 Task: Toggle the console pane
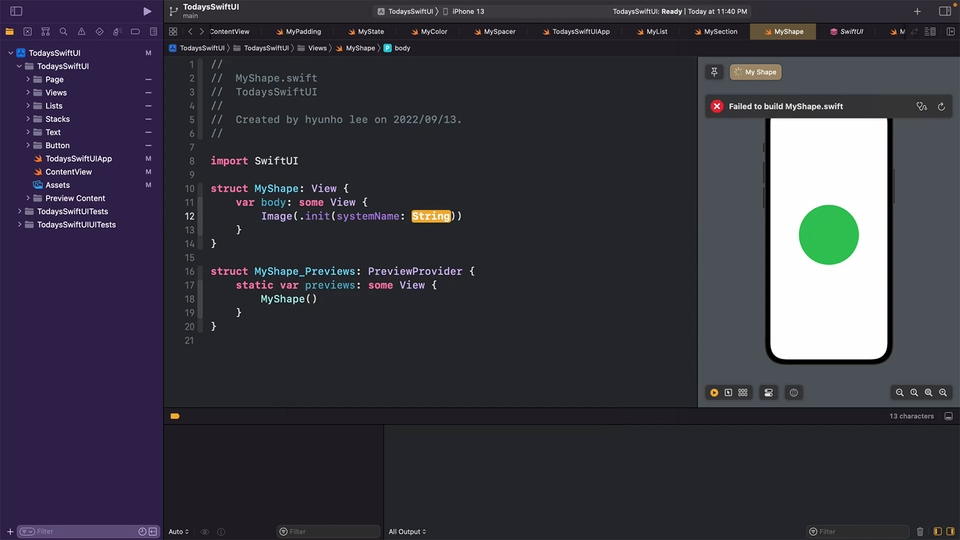950,531
